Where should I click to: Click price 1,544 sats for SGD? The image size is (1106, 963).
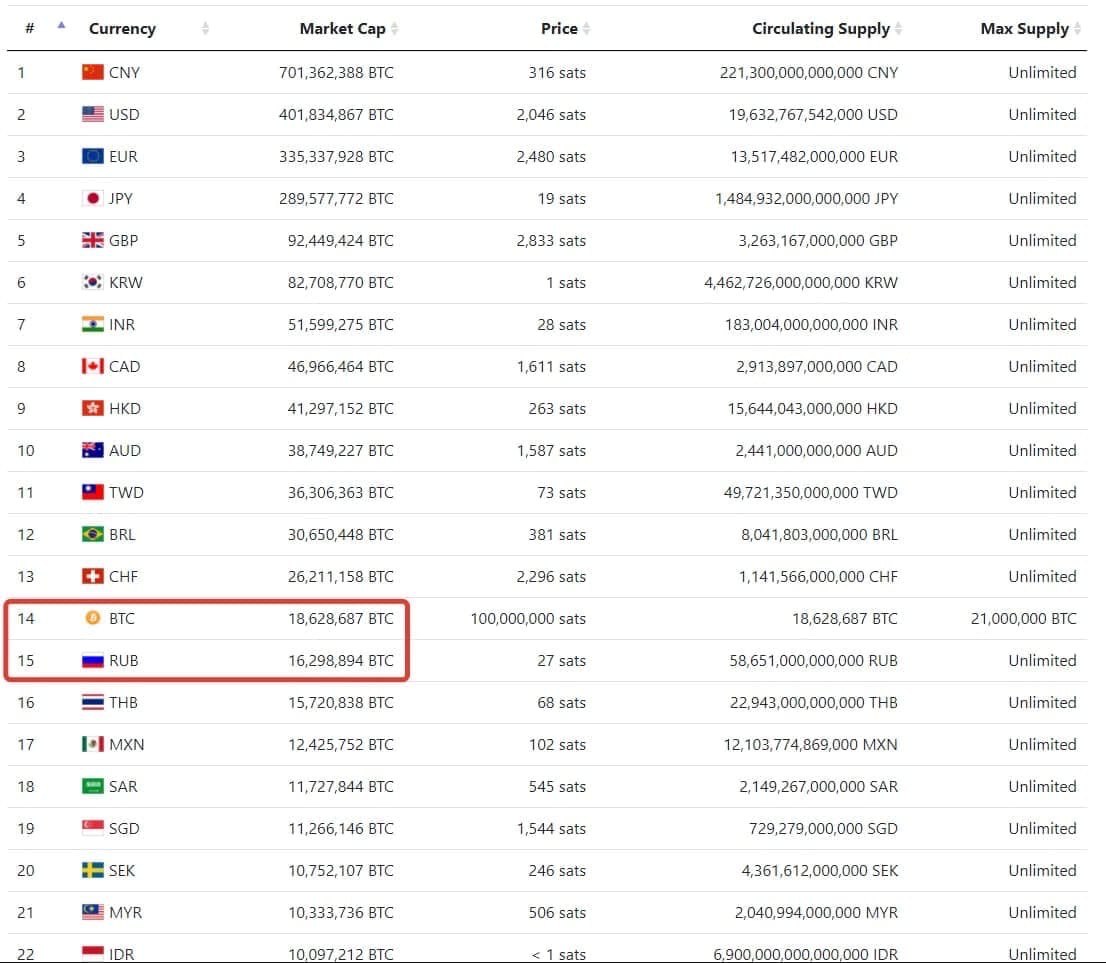coord(551,828)
